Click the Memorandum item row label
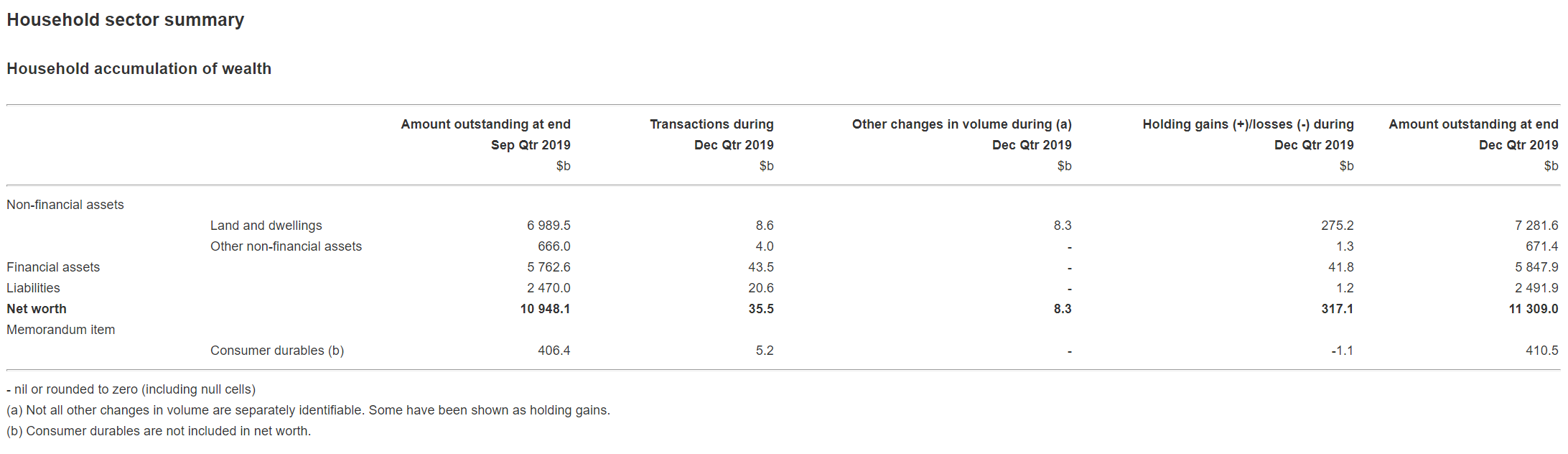1568x454 pixels. [x=61, y=330]
